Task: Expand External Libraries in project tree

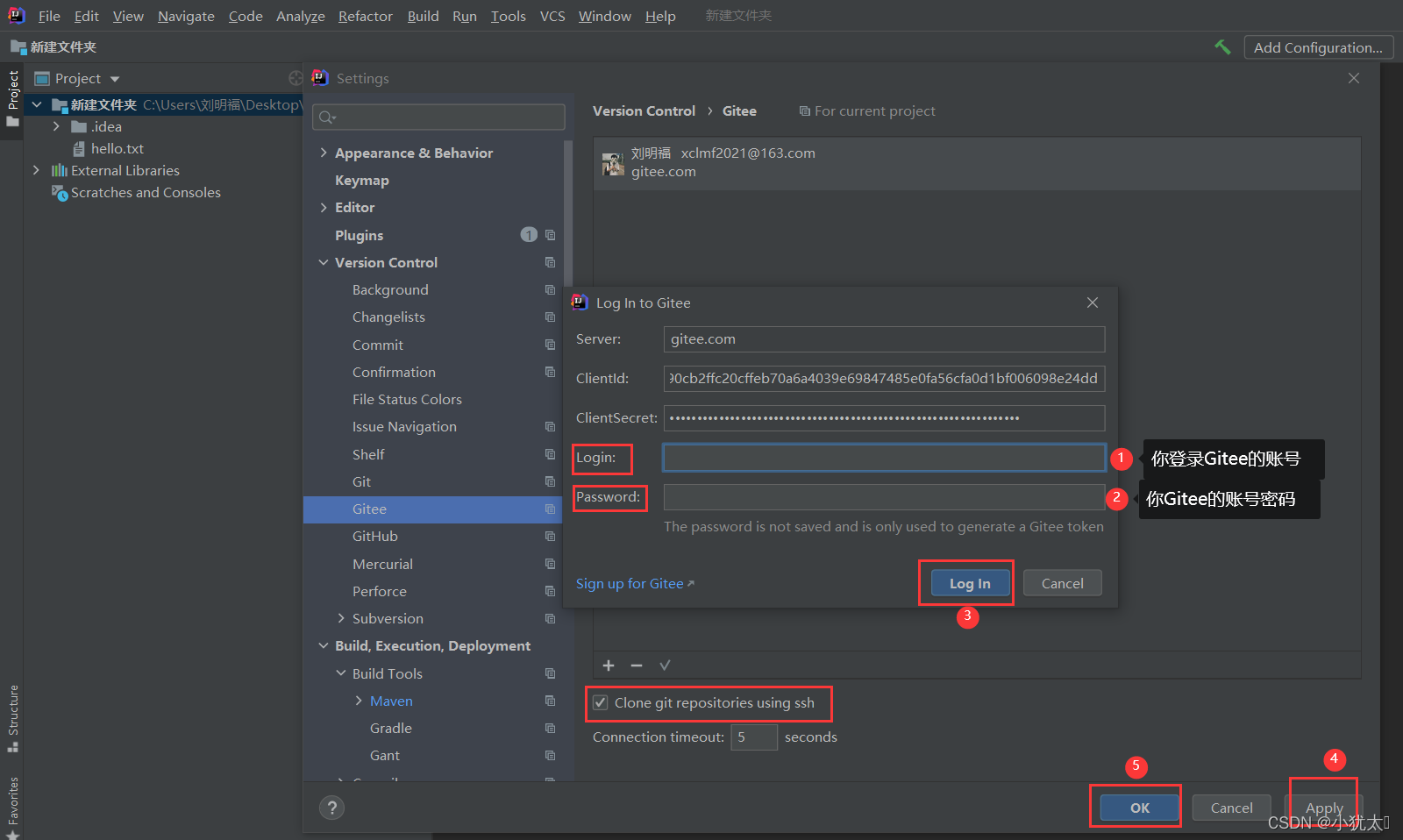Action: click(x=36, y=170)
